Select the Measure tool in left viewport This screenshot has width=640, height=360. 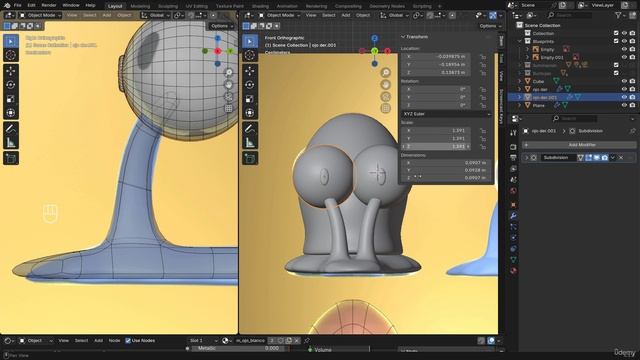11,142
